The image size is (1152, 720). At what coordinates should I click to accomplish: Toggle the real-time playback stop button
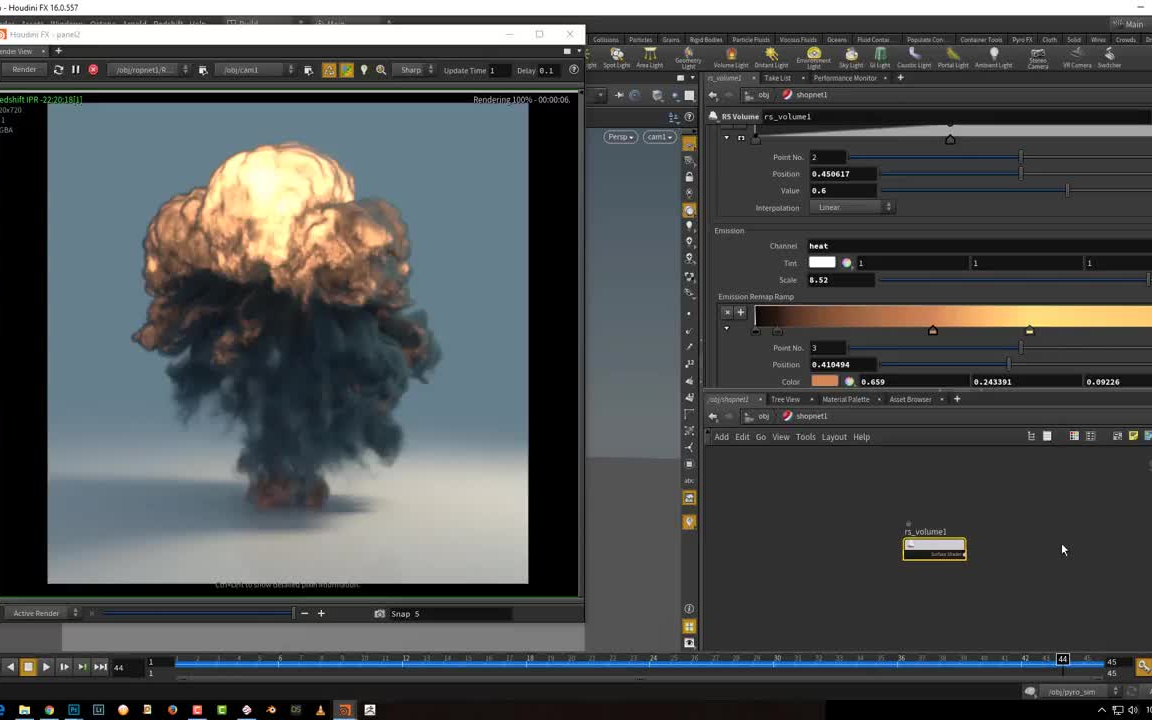(28, 667)
